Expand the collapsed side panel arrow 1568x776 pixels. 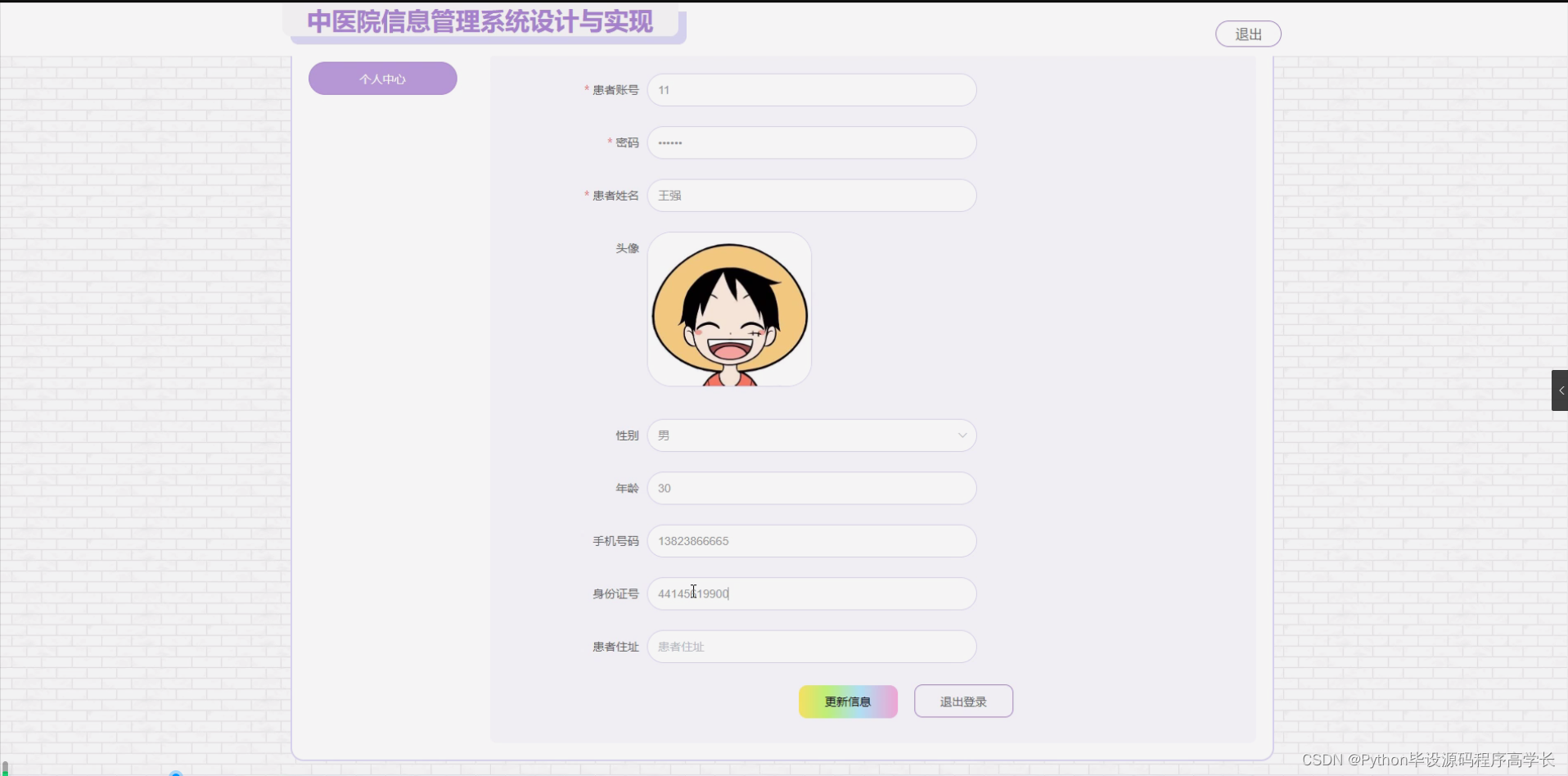pyautogui.click(x=1560, y=390)
